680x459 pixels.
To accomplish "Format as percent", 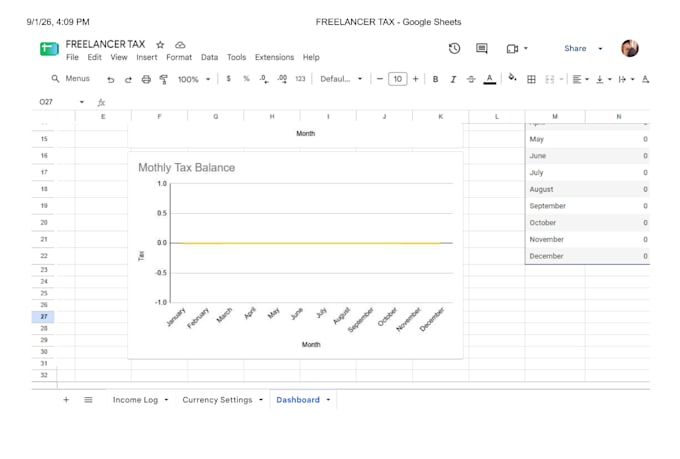I will [246, 79].
